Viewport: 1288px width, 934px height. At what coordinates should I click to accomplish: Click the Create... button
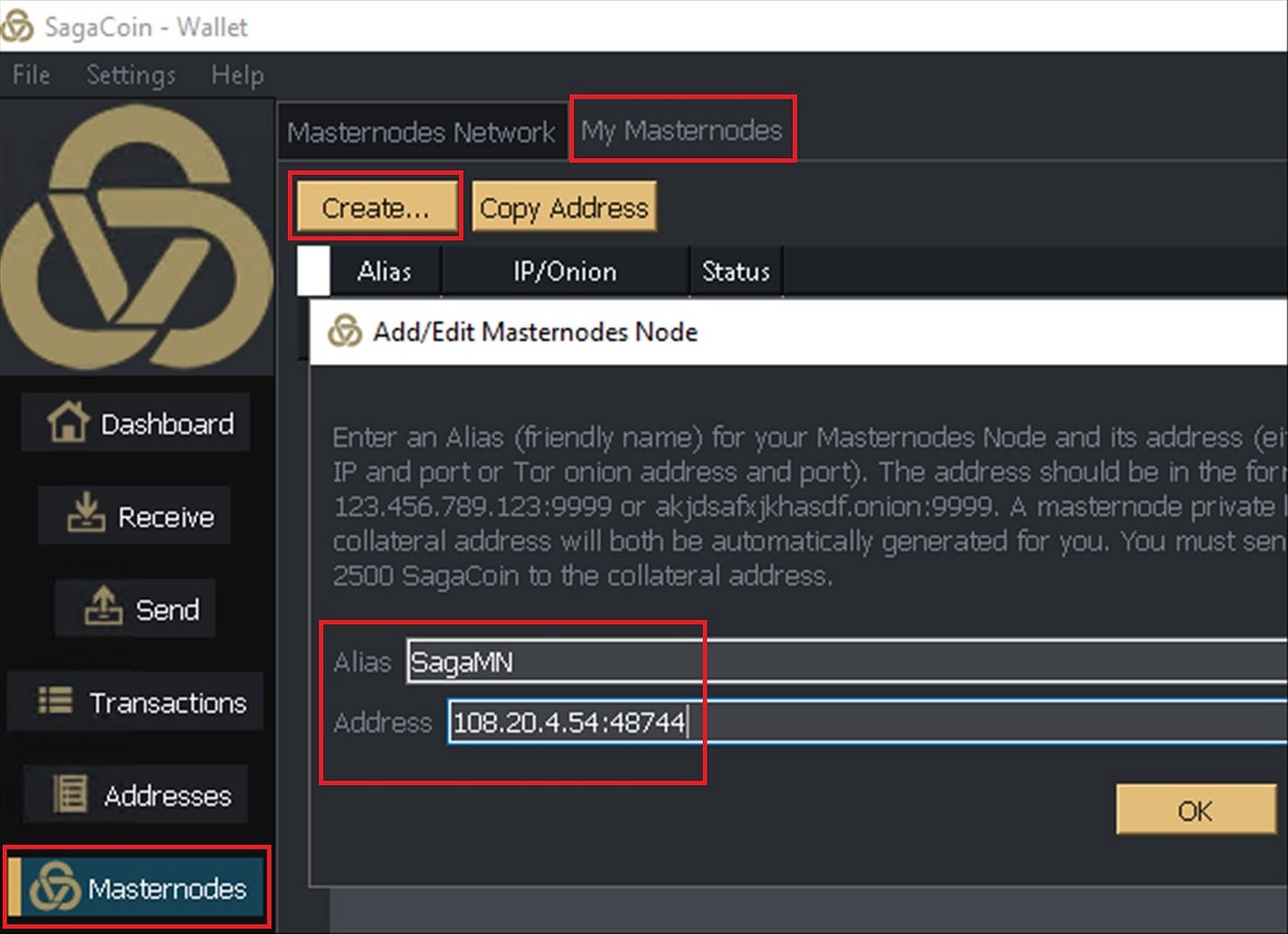[375, 208]
